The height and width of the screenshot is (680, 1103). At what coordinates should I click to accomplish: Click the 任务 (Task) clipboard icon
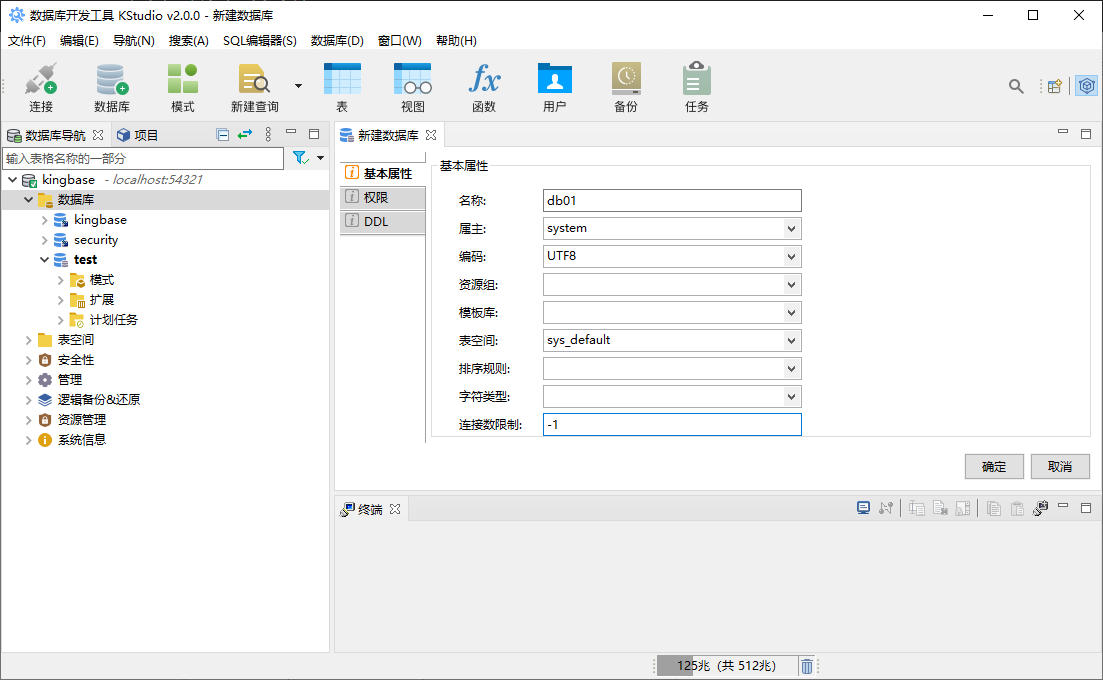click(x=697, y=80)
